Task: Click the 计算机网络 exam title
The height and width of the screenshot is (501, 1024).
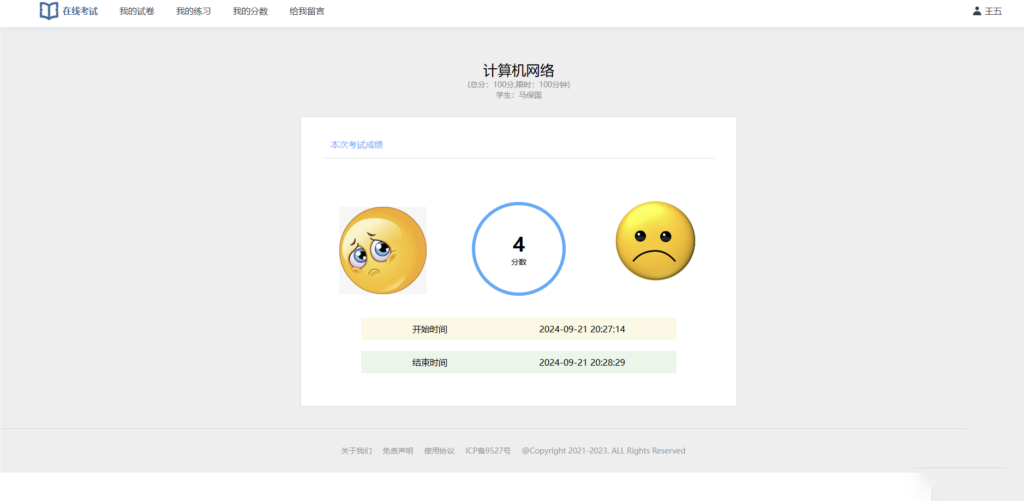Action: [x=518, y=70]
